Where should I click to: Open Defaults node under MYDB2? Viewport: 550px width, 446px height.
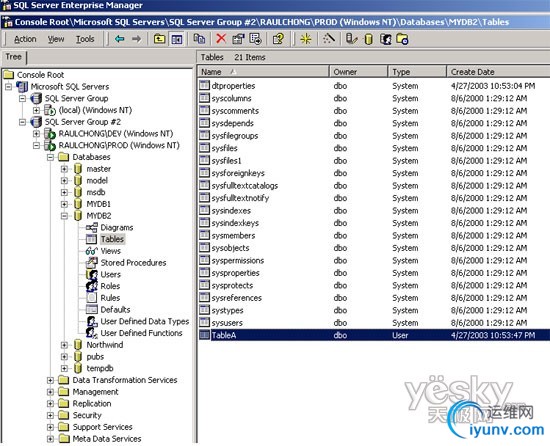pos(115,310)
